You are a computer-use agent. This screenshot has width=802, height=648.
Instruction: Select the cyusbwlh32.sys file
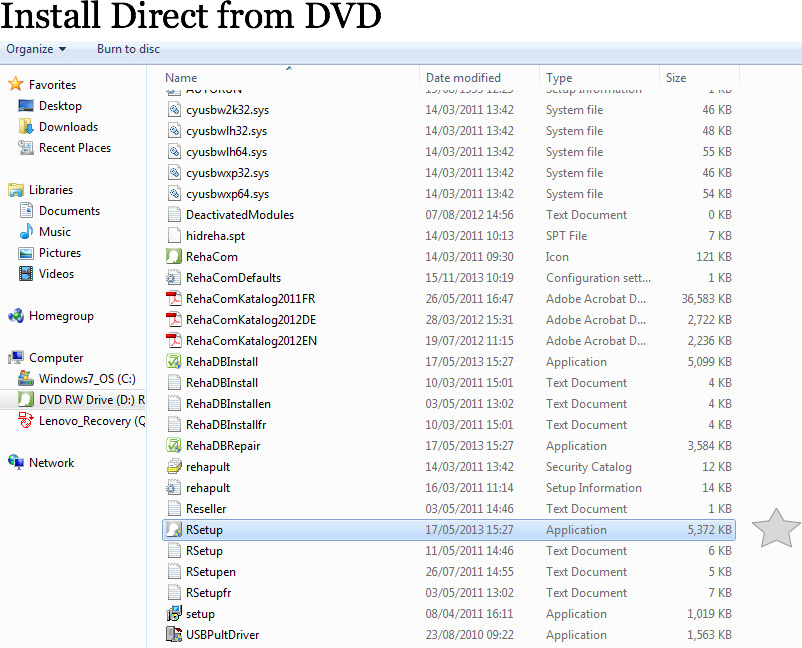coord(226,131)
